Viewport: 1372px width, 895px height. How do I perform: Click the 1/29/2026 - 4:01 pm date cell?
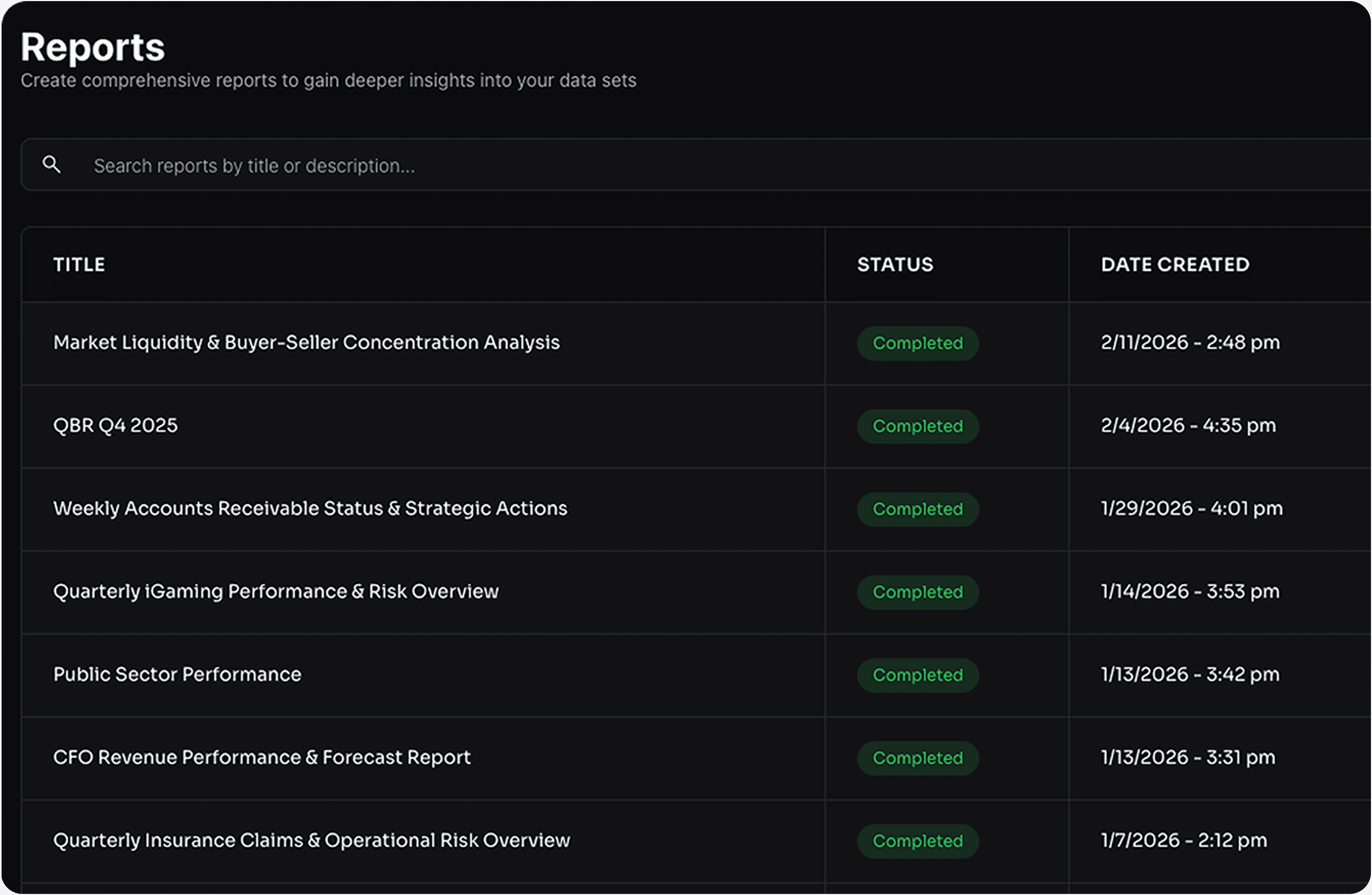tap(1192, 508)
